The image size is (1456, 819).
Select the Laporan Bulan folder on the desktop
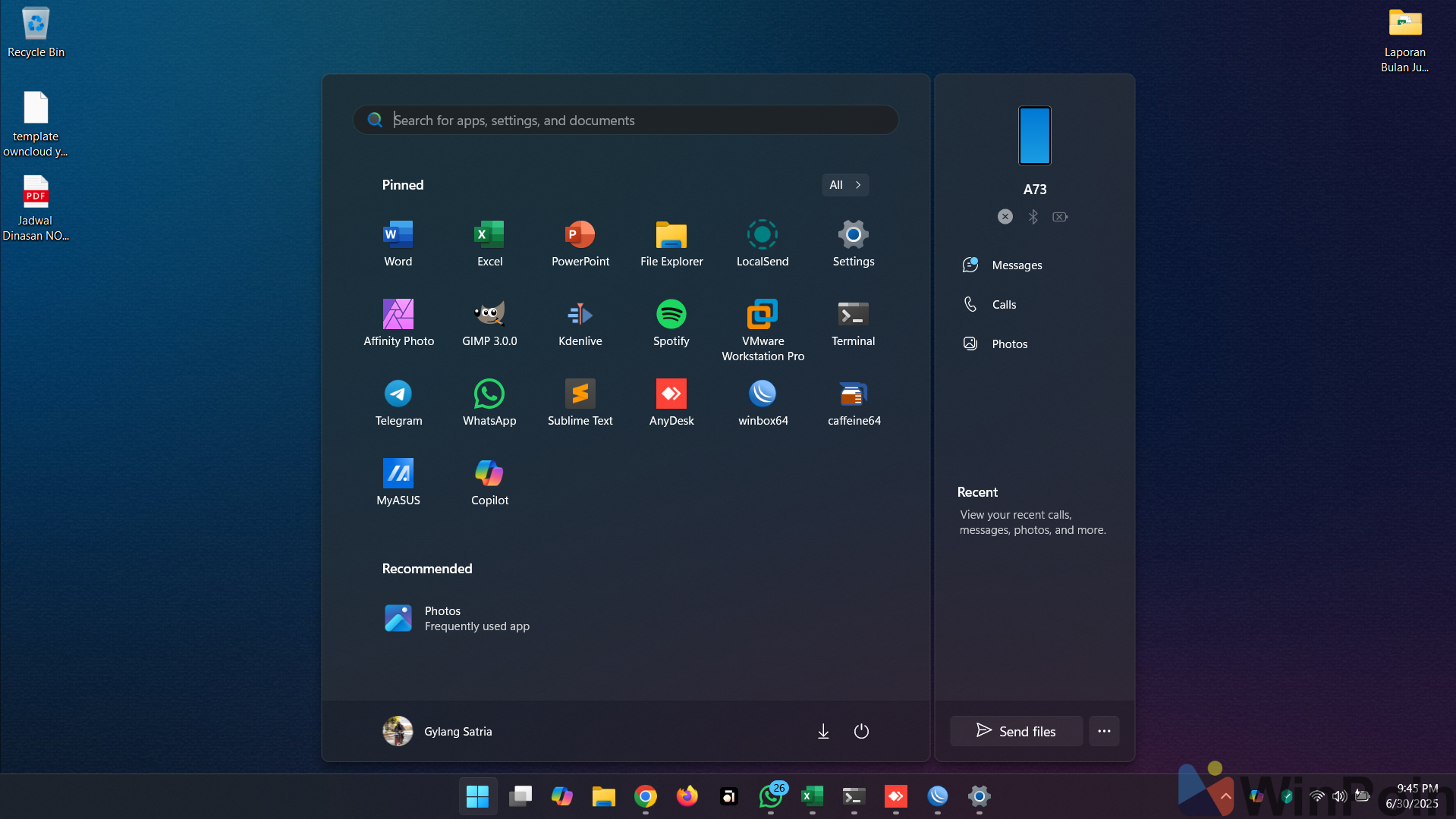[1404, 40]
